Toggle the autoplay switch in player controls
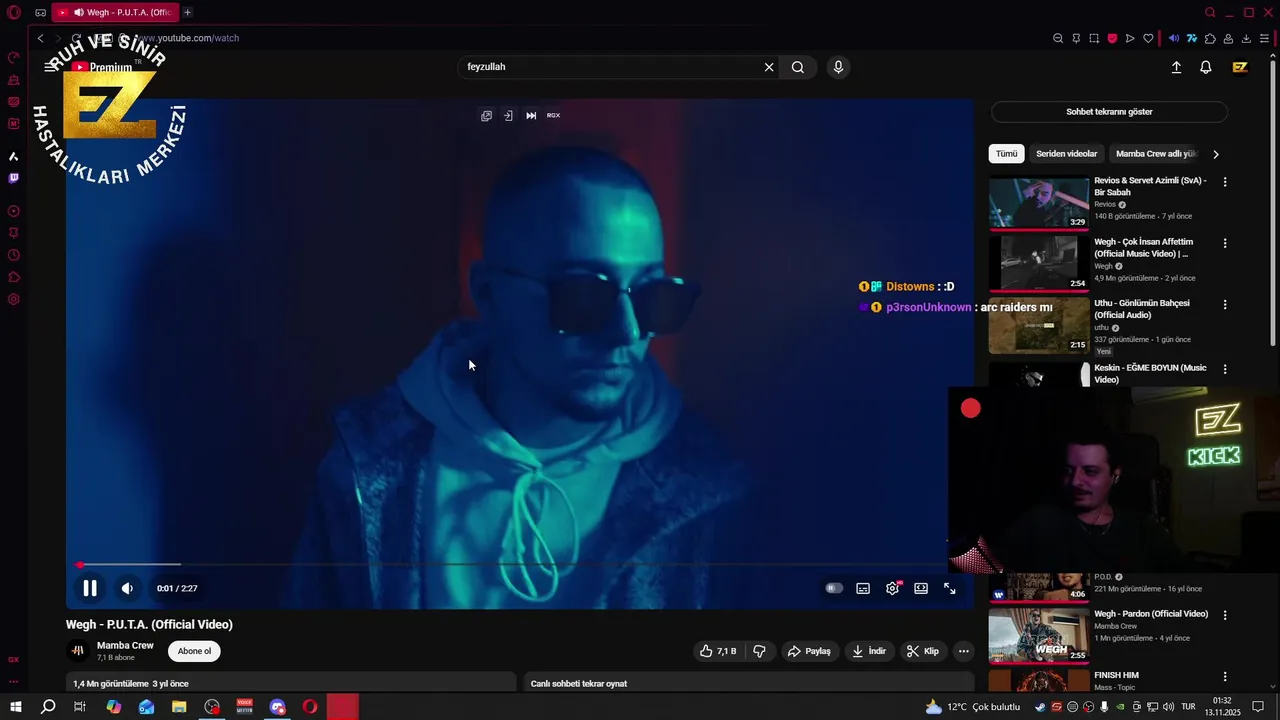Viewport: 1280px width, 720px height. point(833,588)
